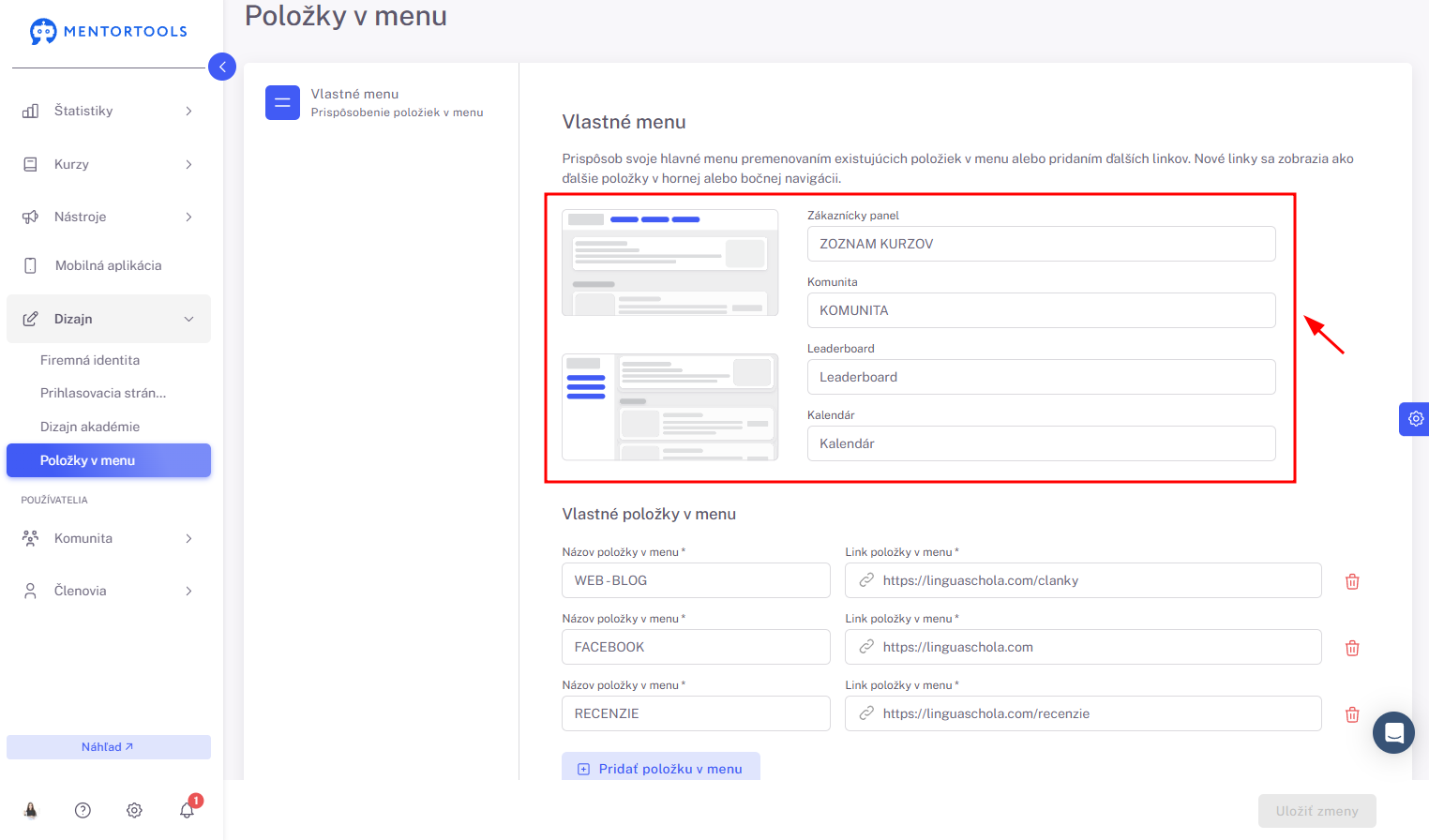Open settings gear in bottom sidebar
Viewport: 1429px width, 840px height.
point(134,810)
